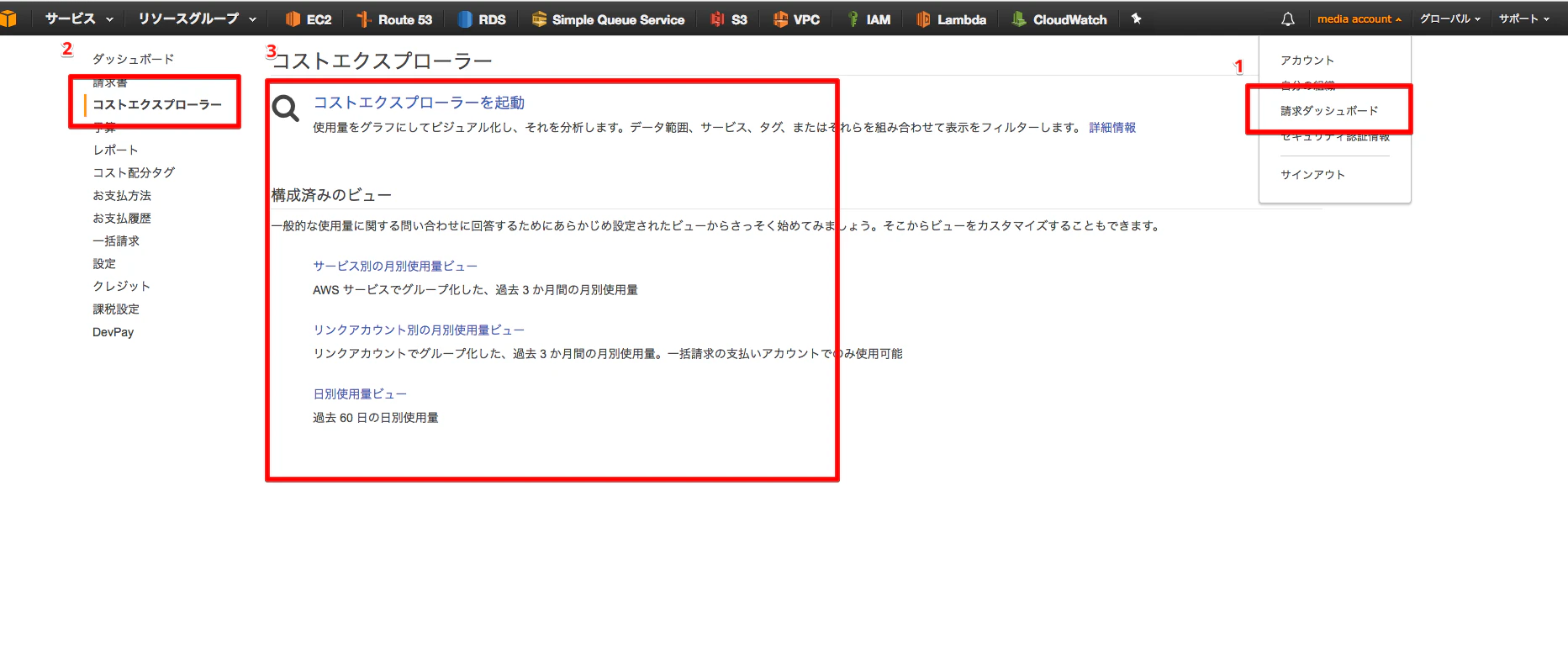The width and height of the screenshot is (1568, 660).
Task: Collapse the media account dropdown
Action: pos(1359,18)
